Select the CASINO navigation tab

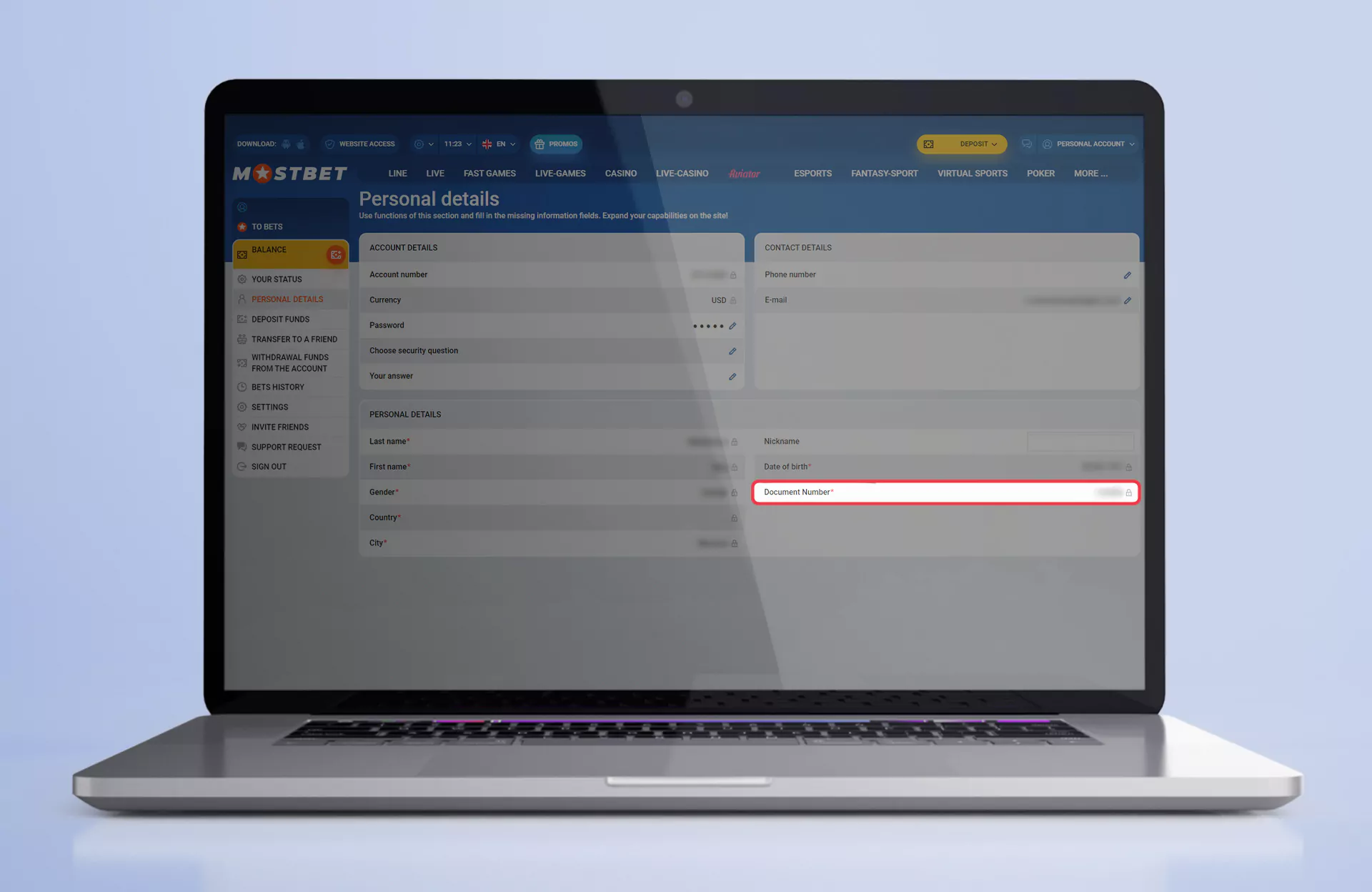click(x=620, y=173)
